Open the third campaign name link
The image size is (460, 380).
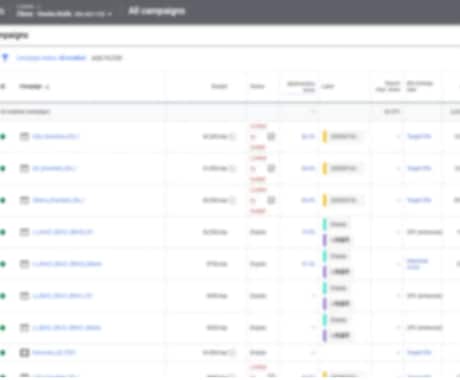click(58, 200)
